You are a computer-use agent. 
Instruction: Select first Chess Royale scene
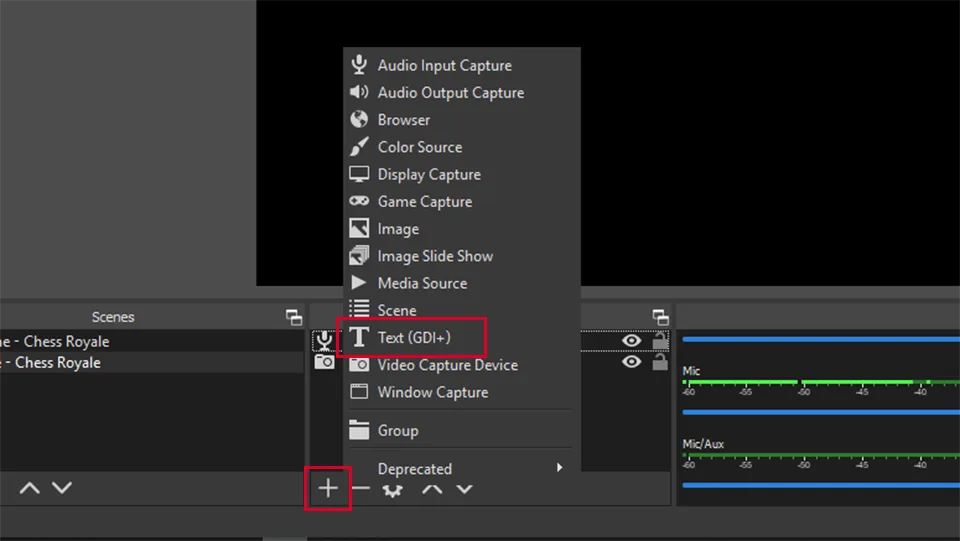(x=152, y=341)
